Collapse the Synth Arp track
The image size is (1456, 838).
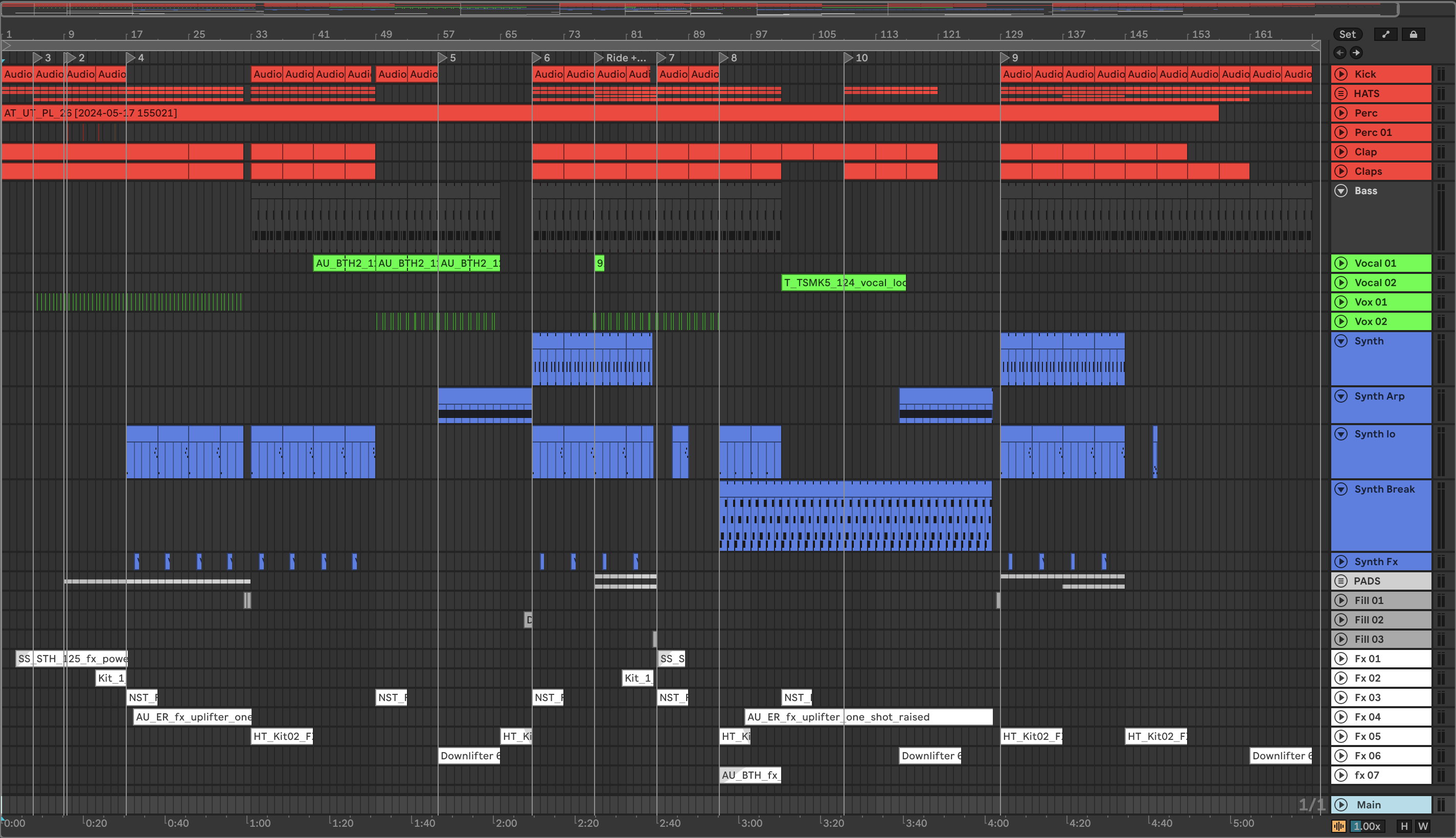point(1341,396)
